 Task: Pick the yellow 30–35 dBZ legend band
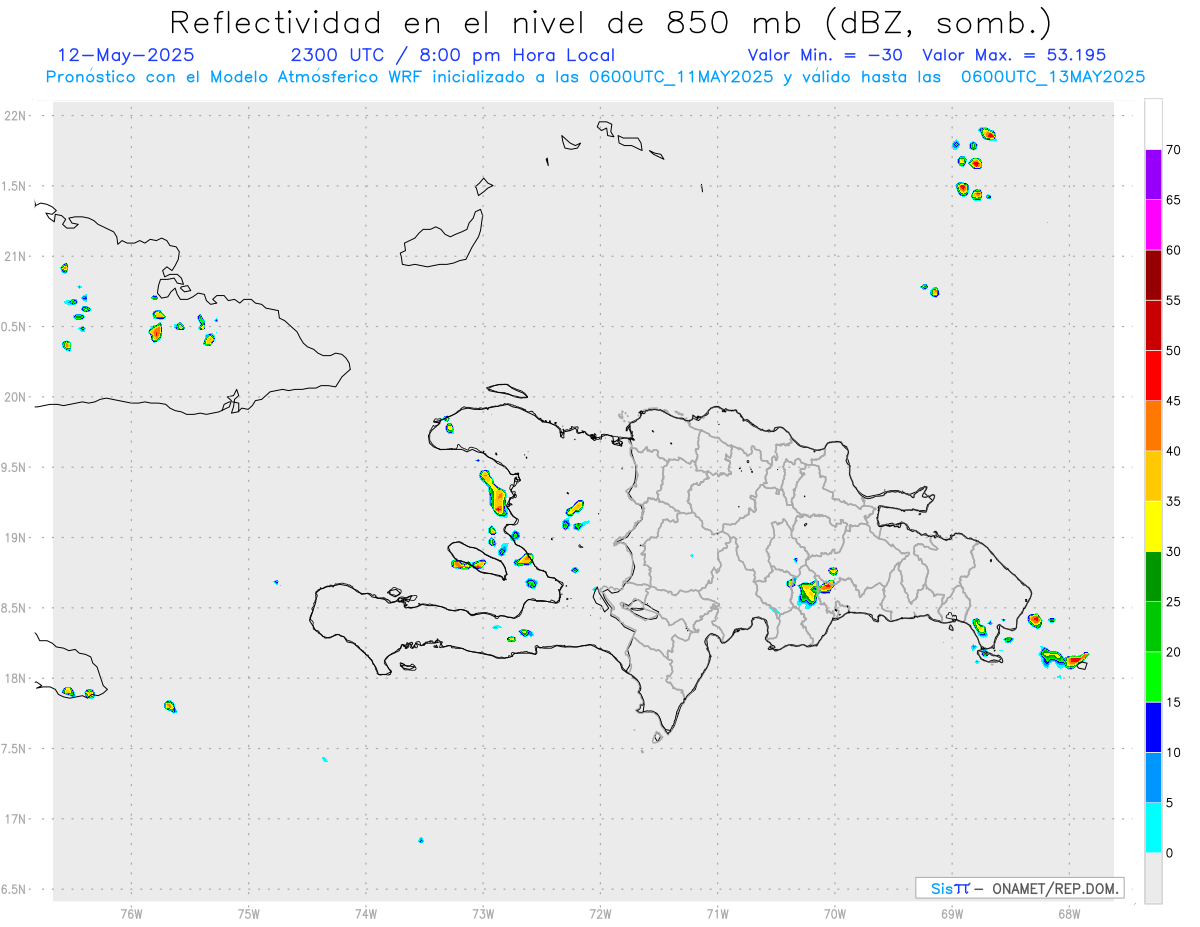click(x=1153, y=527)
